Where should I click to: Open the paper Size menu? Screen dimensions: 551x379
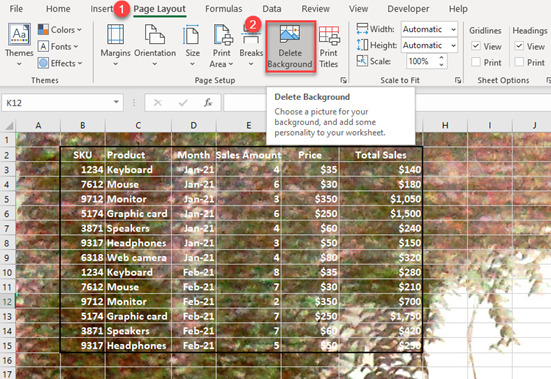[x=192, y=45]
